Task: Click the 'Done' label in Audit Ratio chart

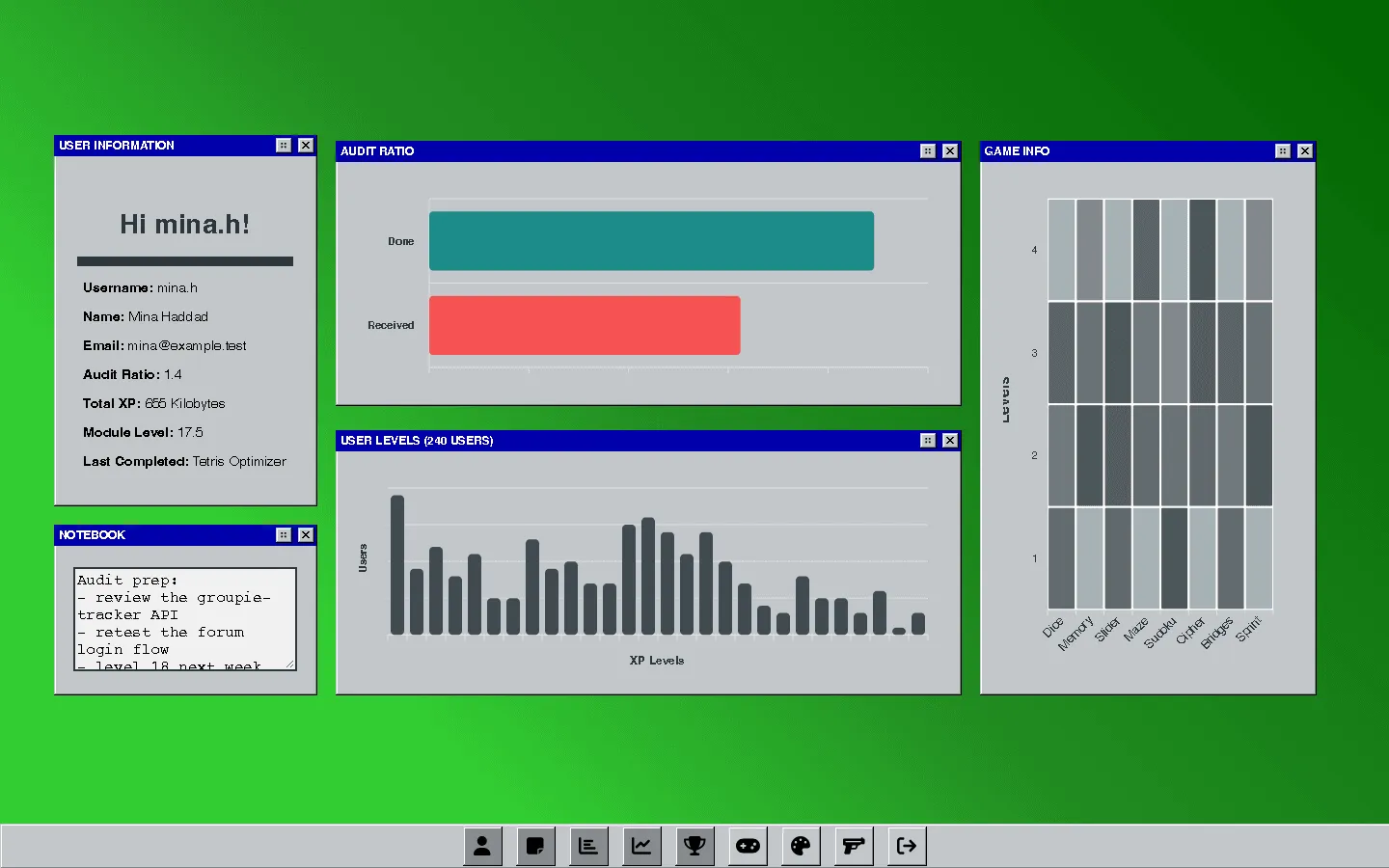Action: tap(401, 241)
